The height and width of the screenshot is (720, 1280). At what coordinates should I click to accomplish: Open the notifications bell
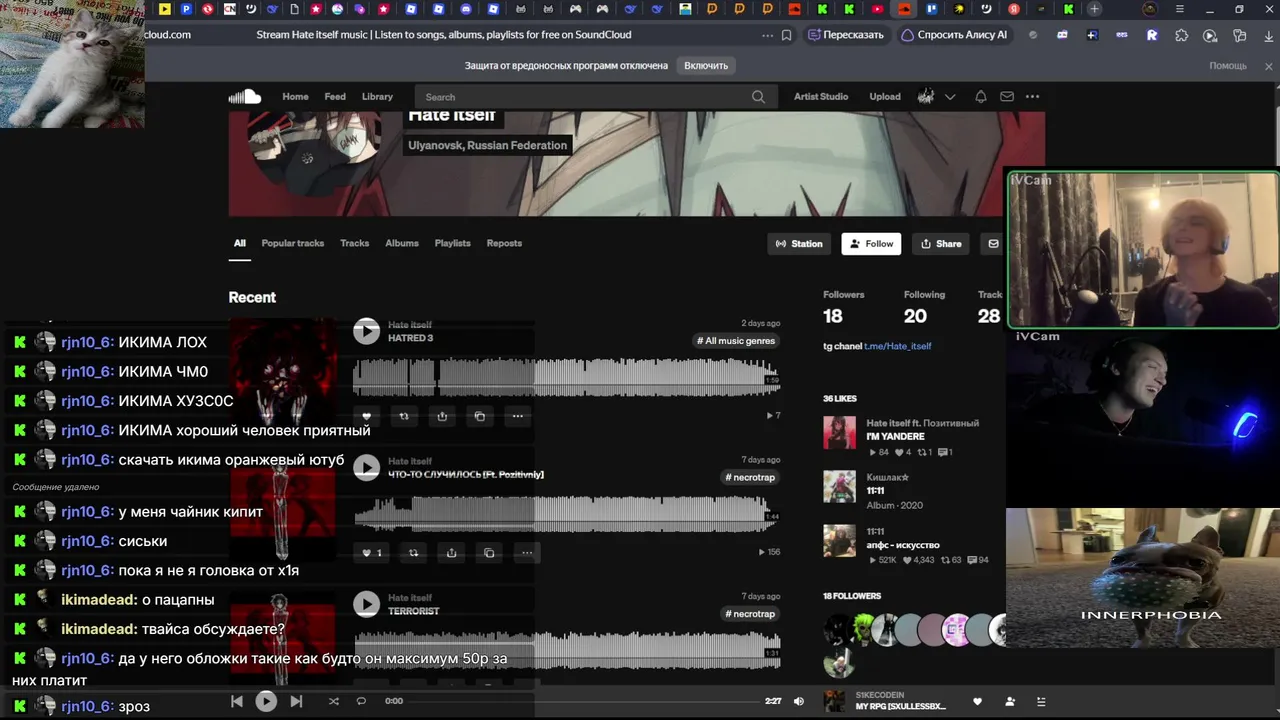point(981,97)
